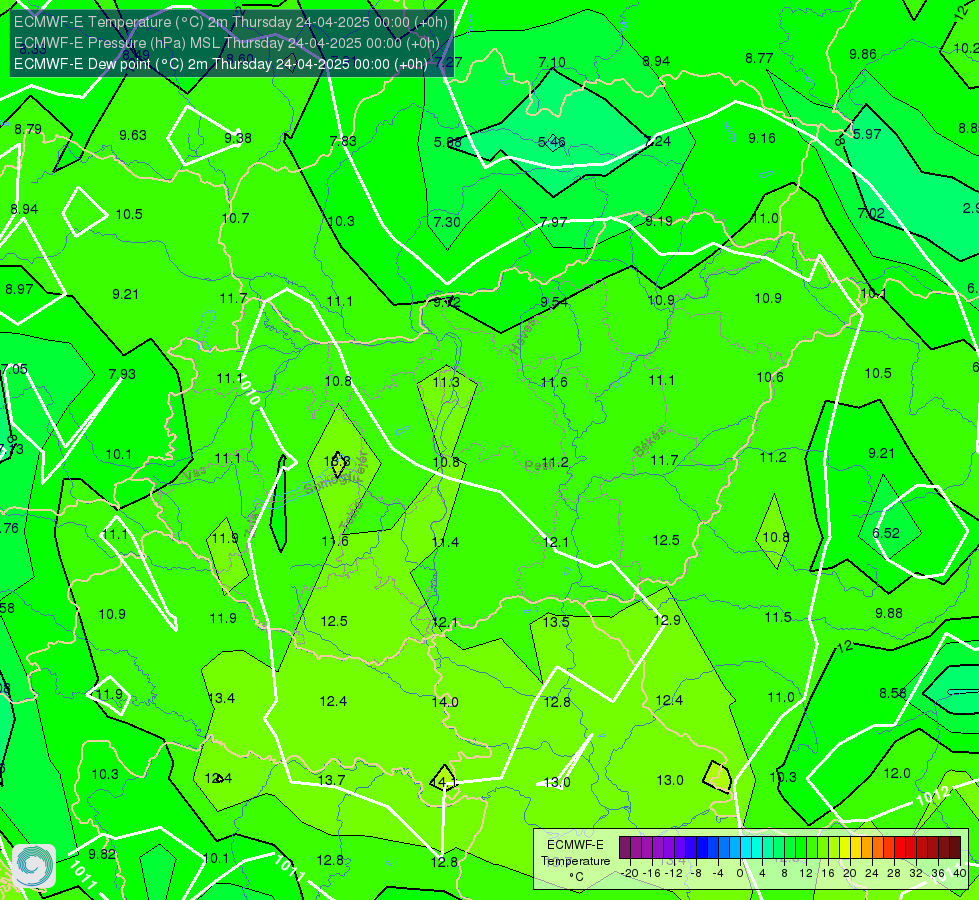Click the temperature value 7.97

553,222
